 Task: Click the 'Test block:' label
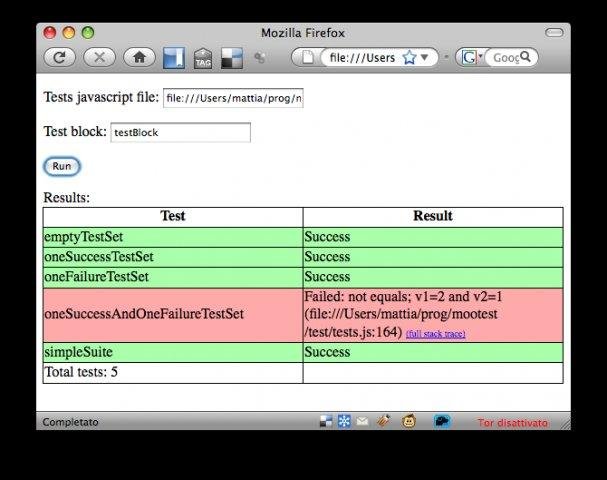pyautogui.click(x=75, y=132)
